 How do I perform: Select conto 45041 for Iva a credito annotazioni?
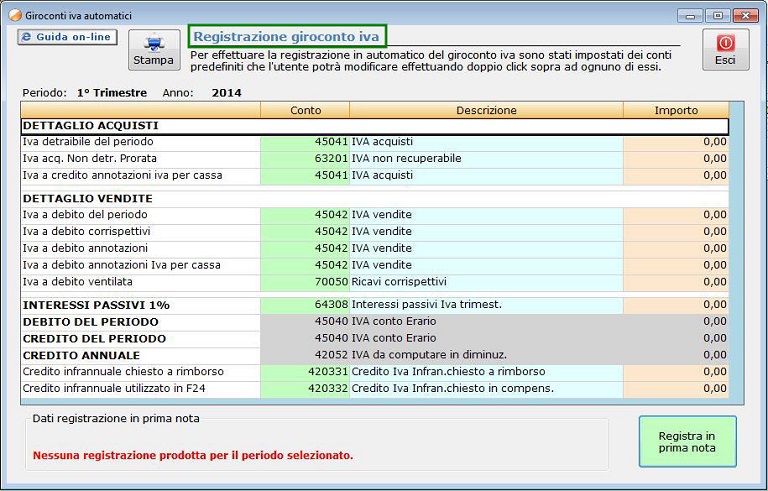coord(305,175)
